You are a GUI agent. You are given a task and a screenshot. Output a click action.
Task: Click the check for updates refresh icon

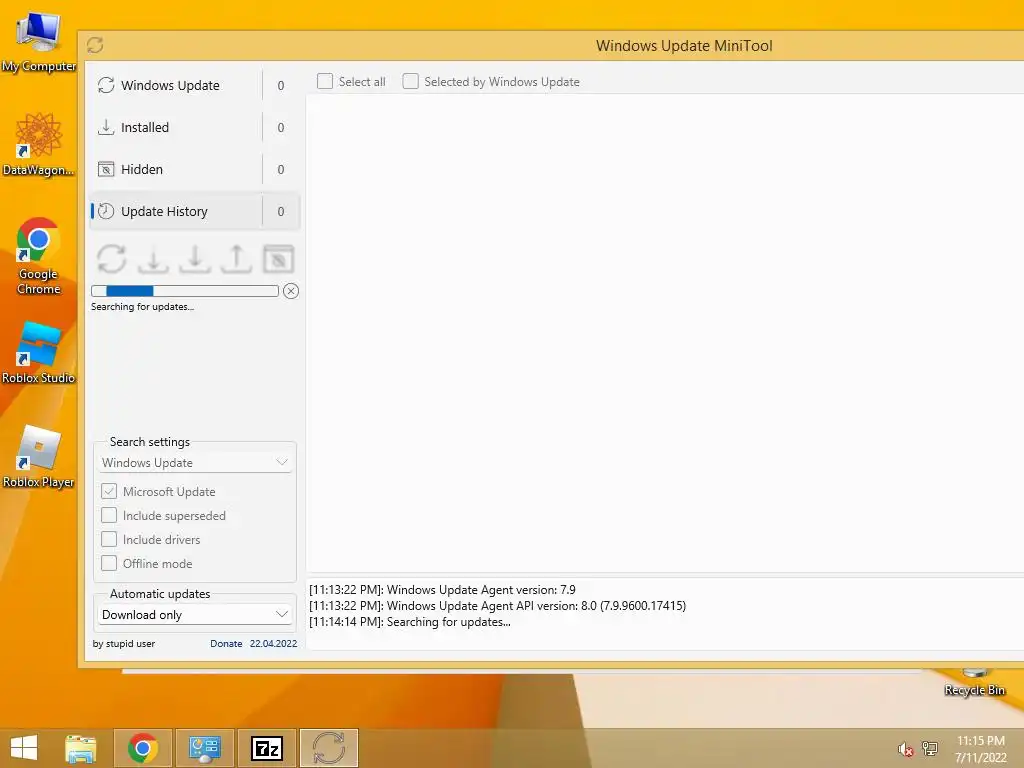112,259
